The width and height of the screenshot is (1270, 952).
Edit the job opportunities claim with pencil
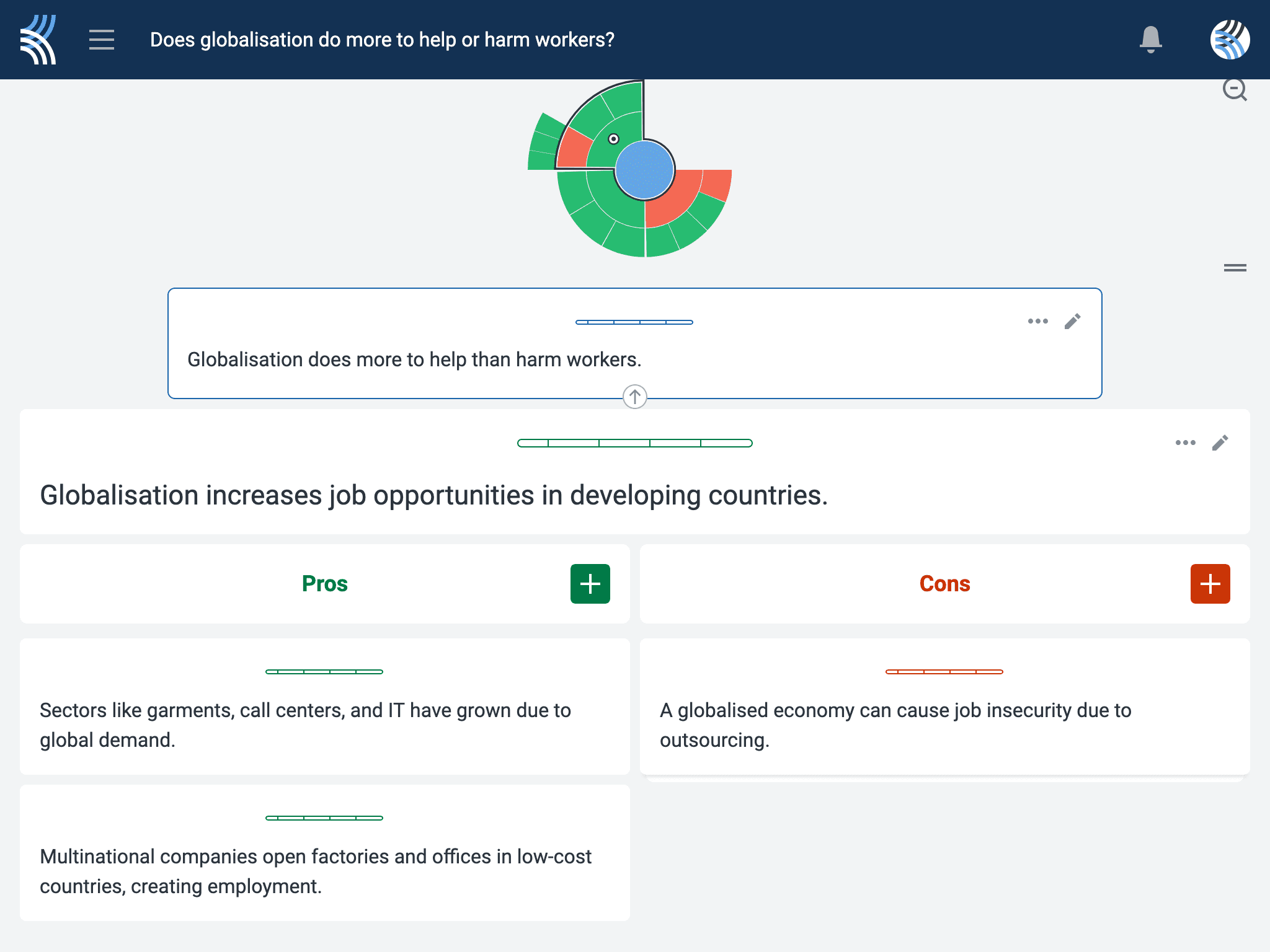coord(1220,443)
